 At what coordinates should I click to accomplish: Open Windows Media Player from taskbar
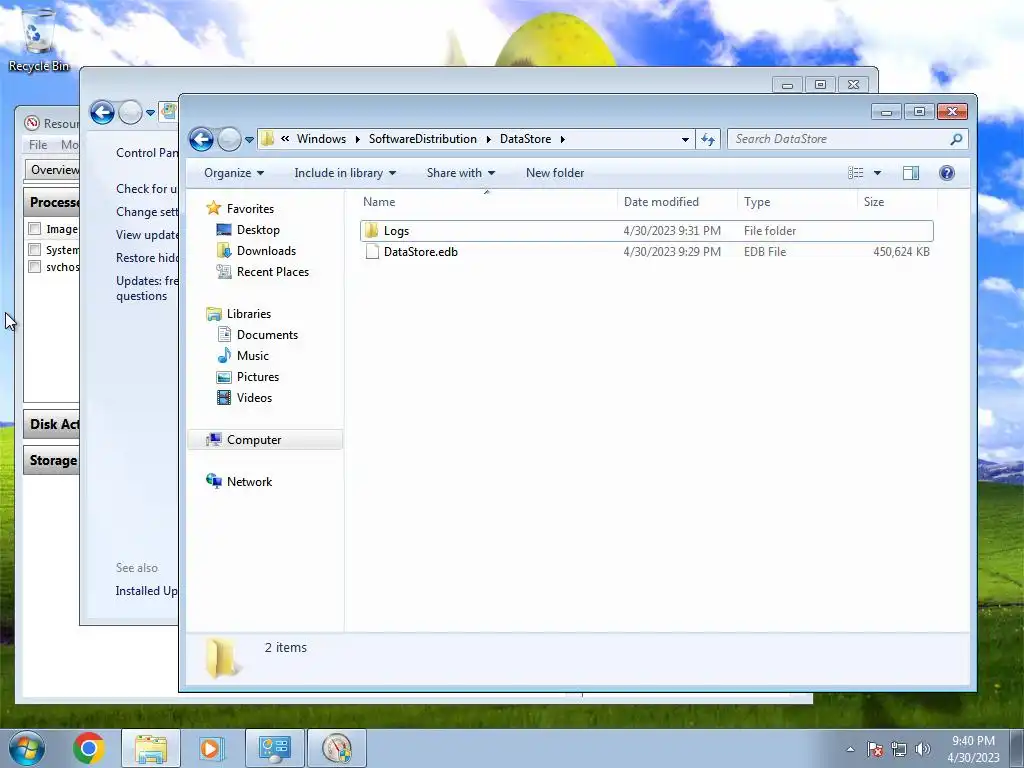211,748
